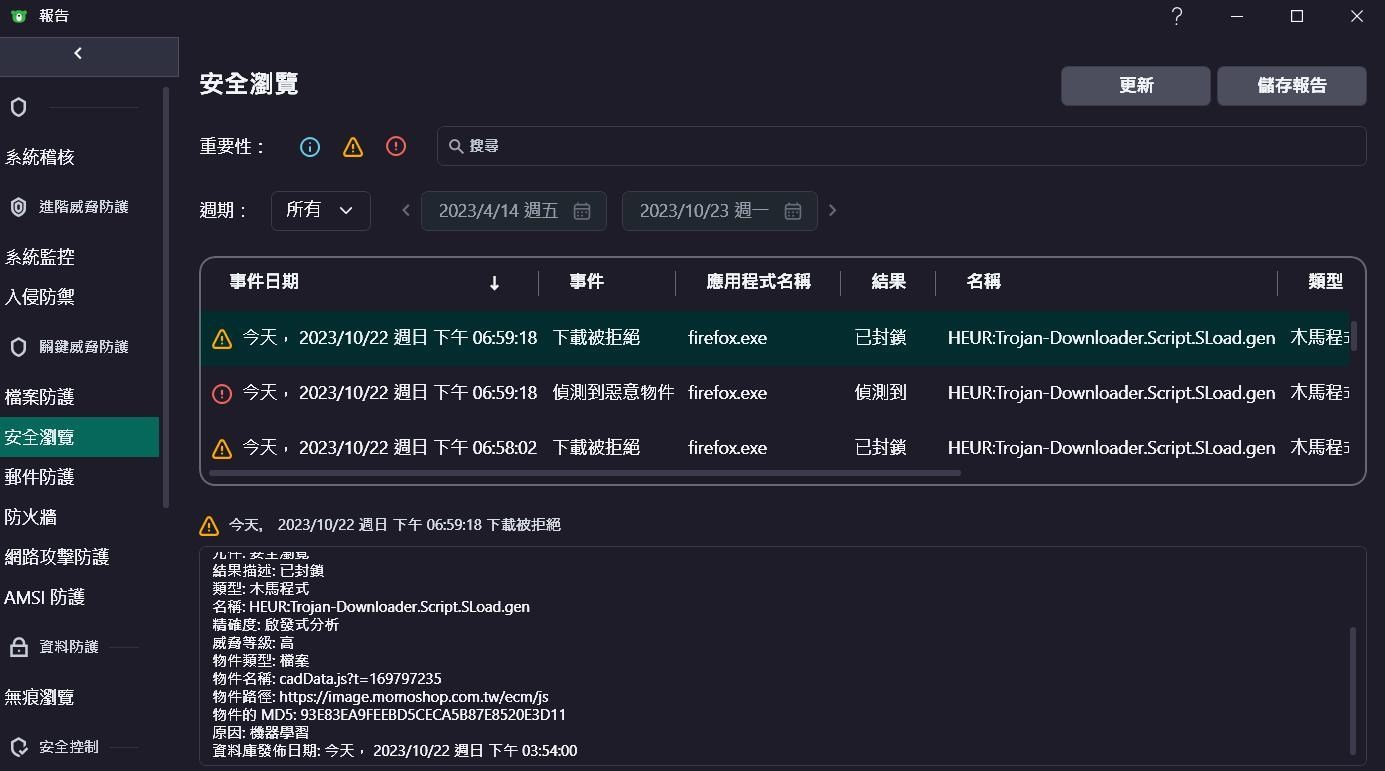Toggle sort order arrow on 事件日期 column
Image resolution: width=1385 pixels, height=771 pixels.
494,283
